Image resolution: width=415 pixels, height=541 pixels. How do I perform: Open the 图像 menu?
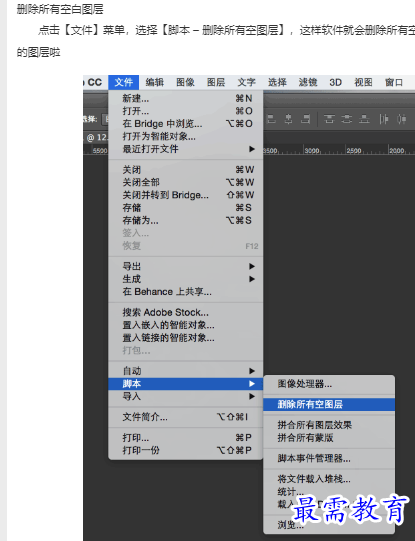coord(185,82)
